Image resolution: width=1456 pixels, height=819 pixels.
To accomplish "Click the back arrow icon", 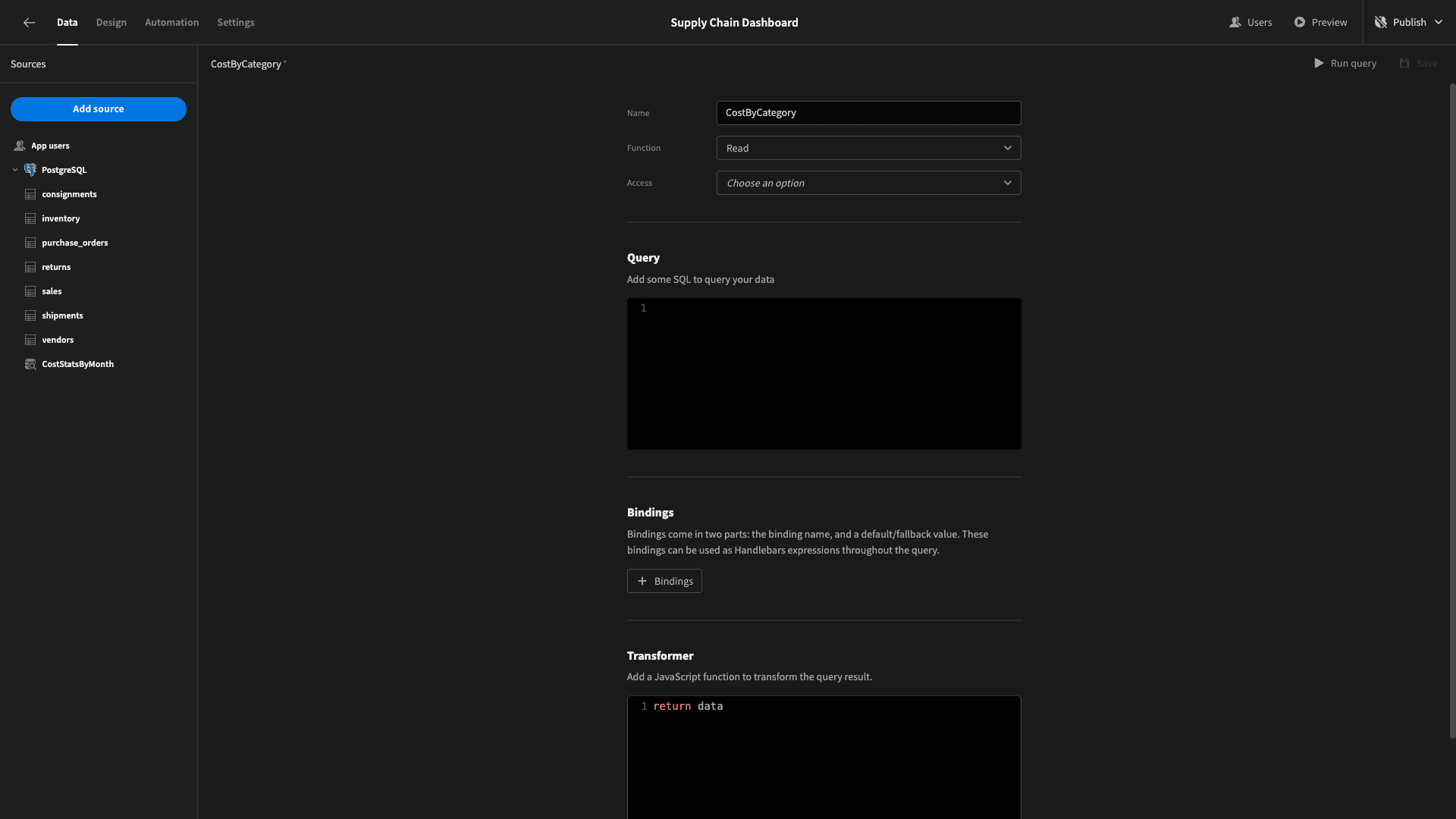I will click(x=29, y=23).
